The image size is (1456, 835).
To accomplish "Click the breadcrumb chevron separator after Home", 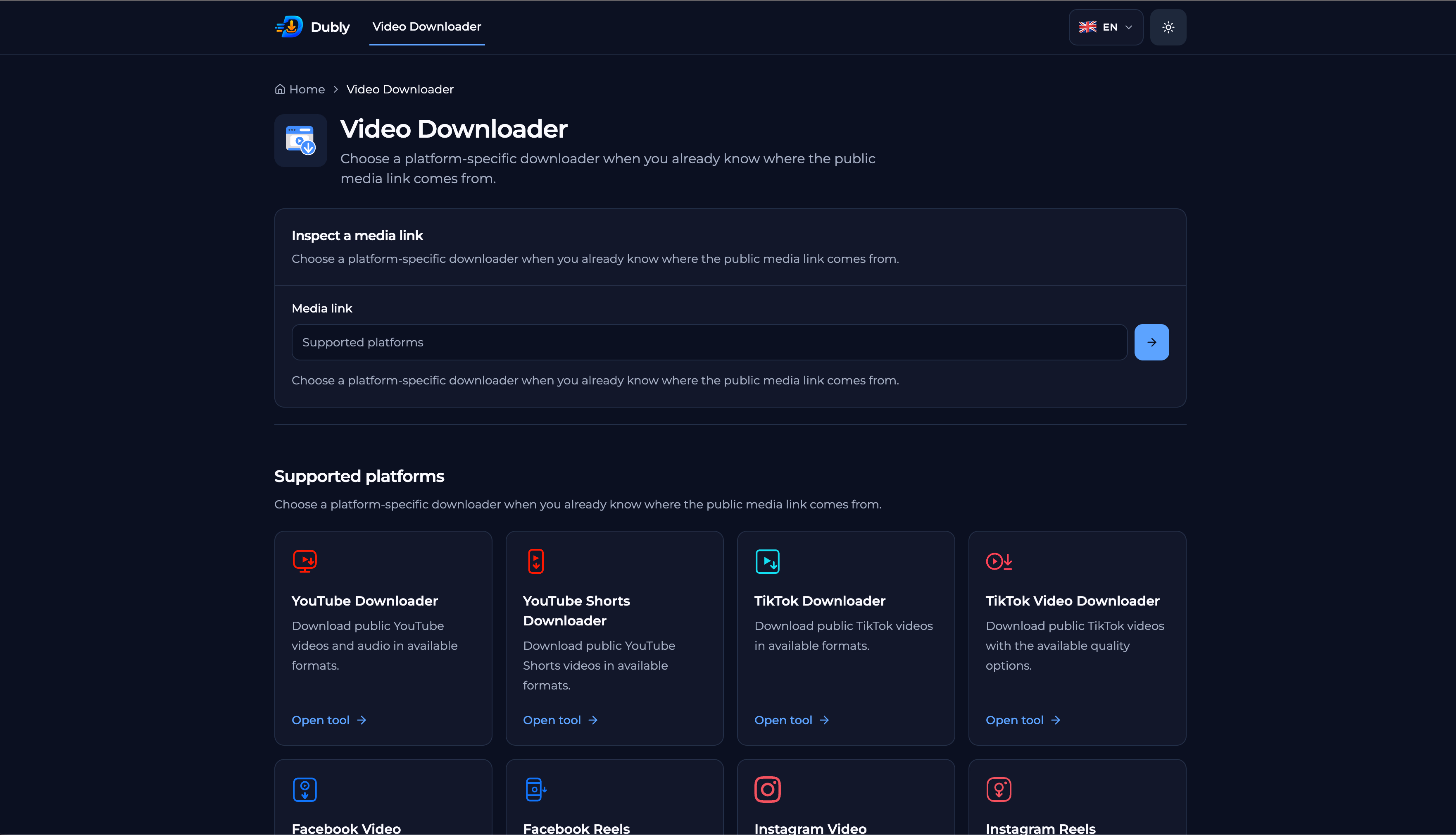I will click(336, 89).
